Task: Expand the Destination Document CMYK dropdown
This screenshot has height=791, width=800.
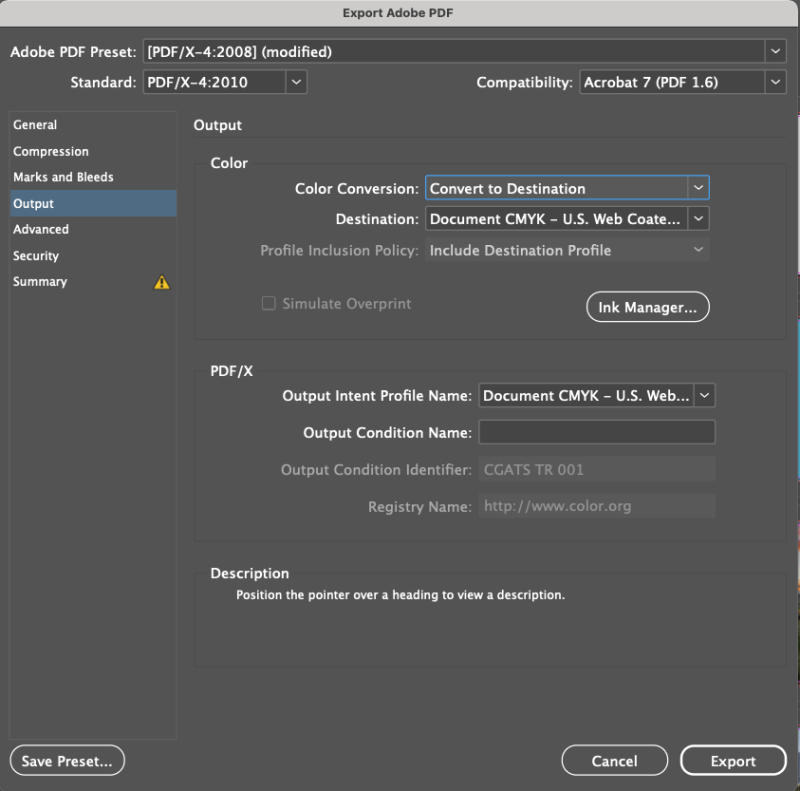Action: tap(567, 219)
